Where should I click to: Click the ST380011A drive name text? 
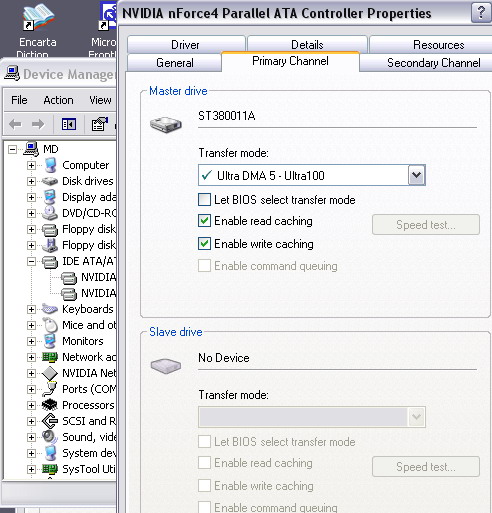pyautogui.click(x=227, y=116)
